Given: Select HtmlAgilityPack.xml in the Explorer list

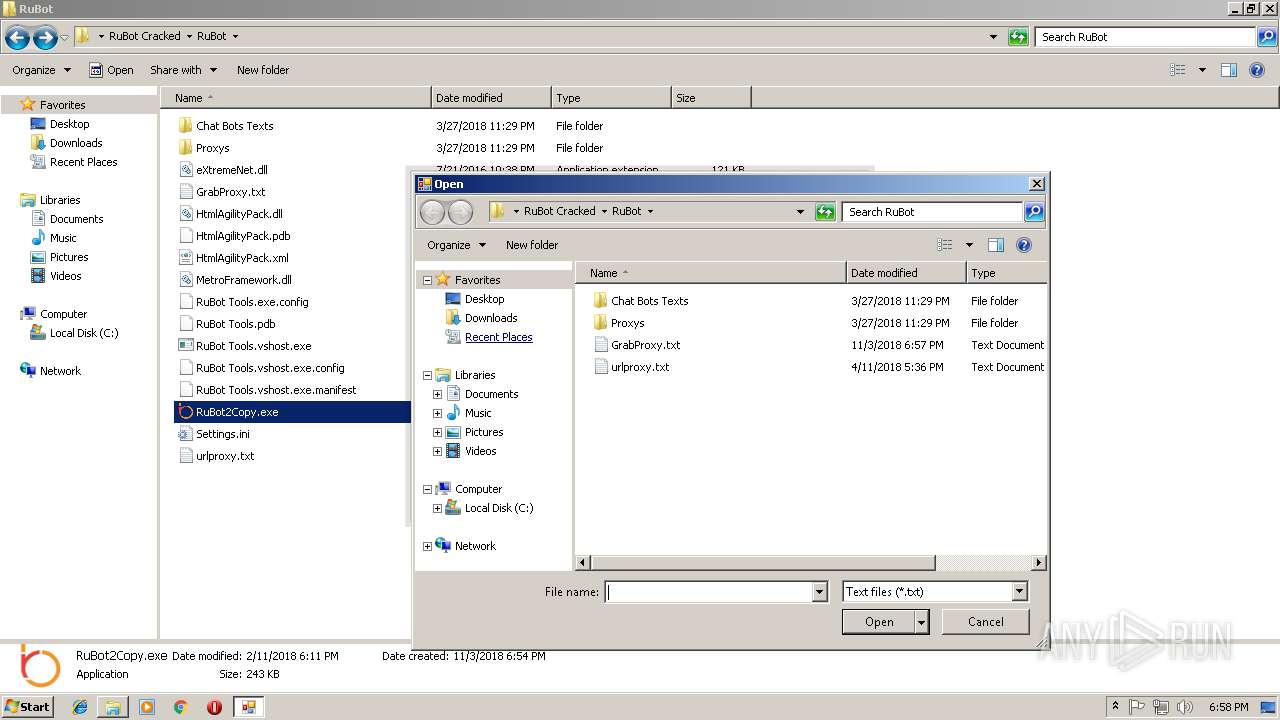Looking at the screenshot, I should click(x=242, y=258).
